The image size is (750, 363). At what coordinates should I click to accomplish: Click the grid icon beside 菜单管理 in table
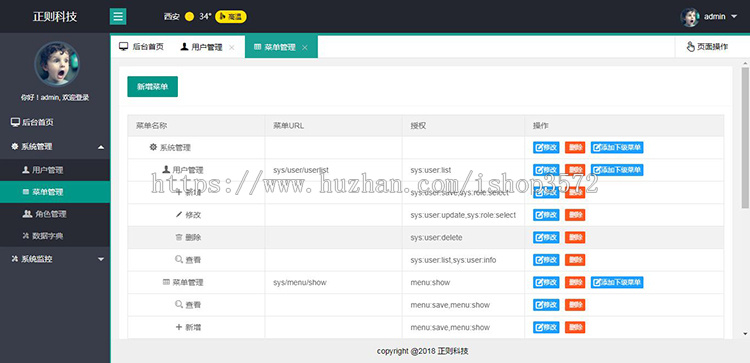click(166, 282)
